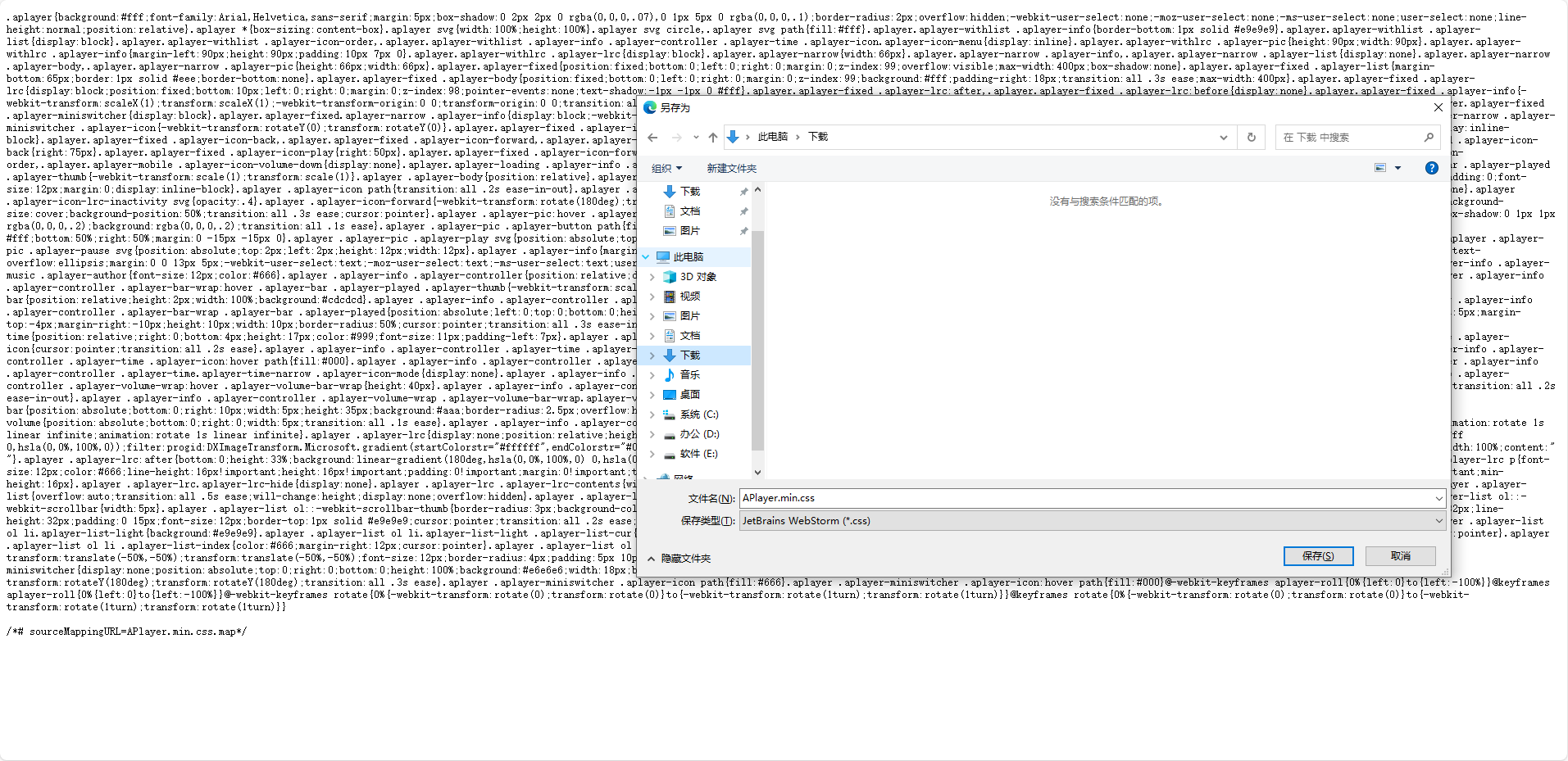Click the tree scrollbar down arrow

tap(757, 472)
